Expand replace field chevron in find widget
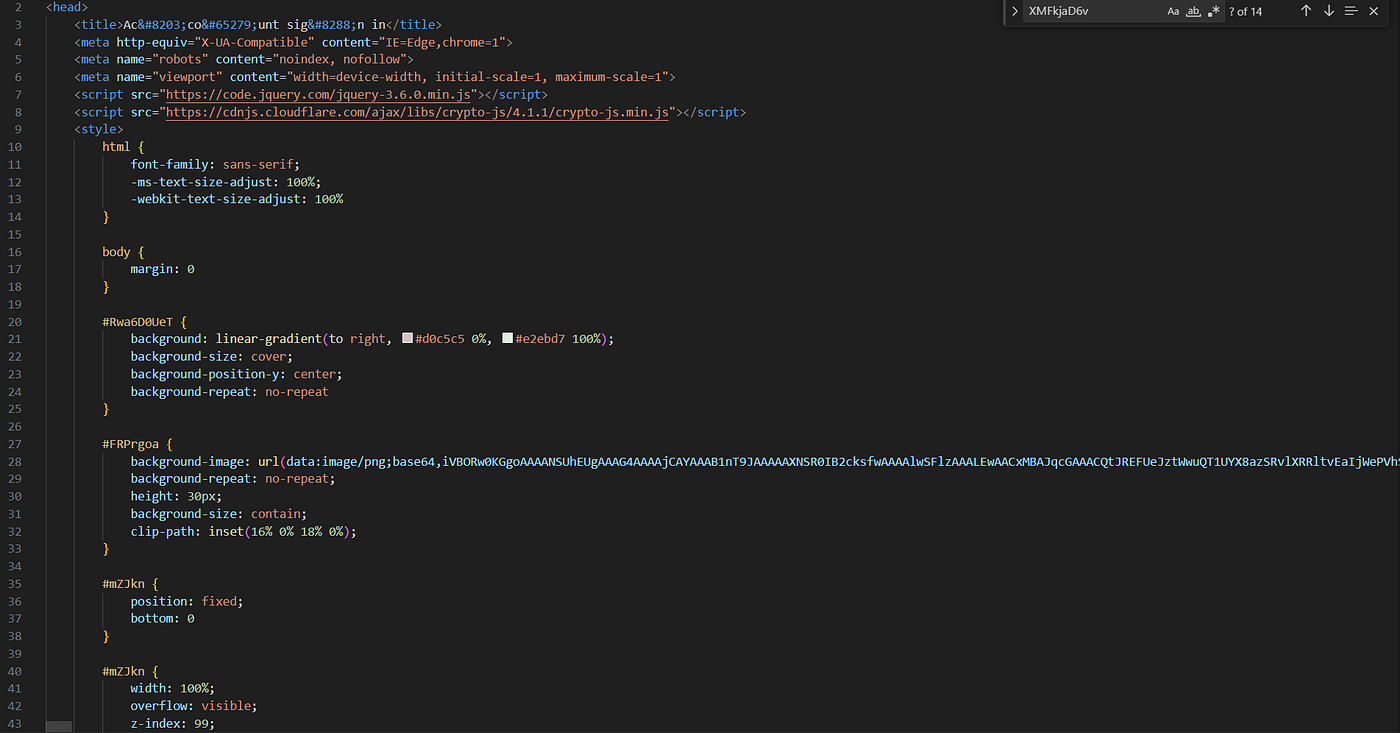Image resolution: width=1400 pixels, height=733 pixels. click(1014, 11)
